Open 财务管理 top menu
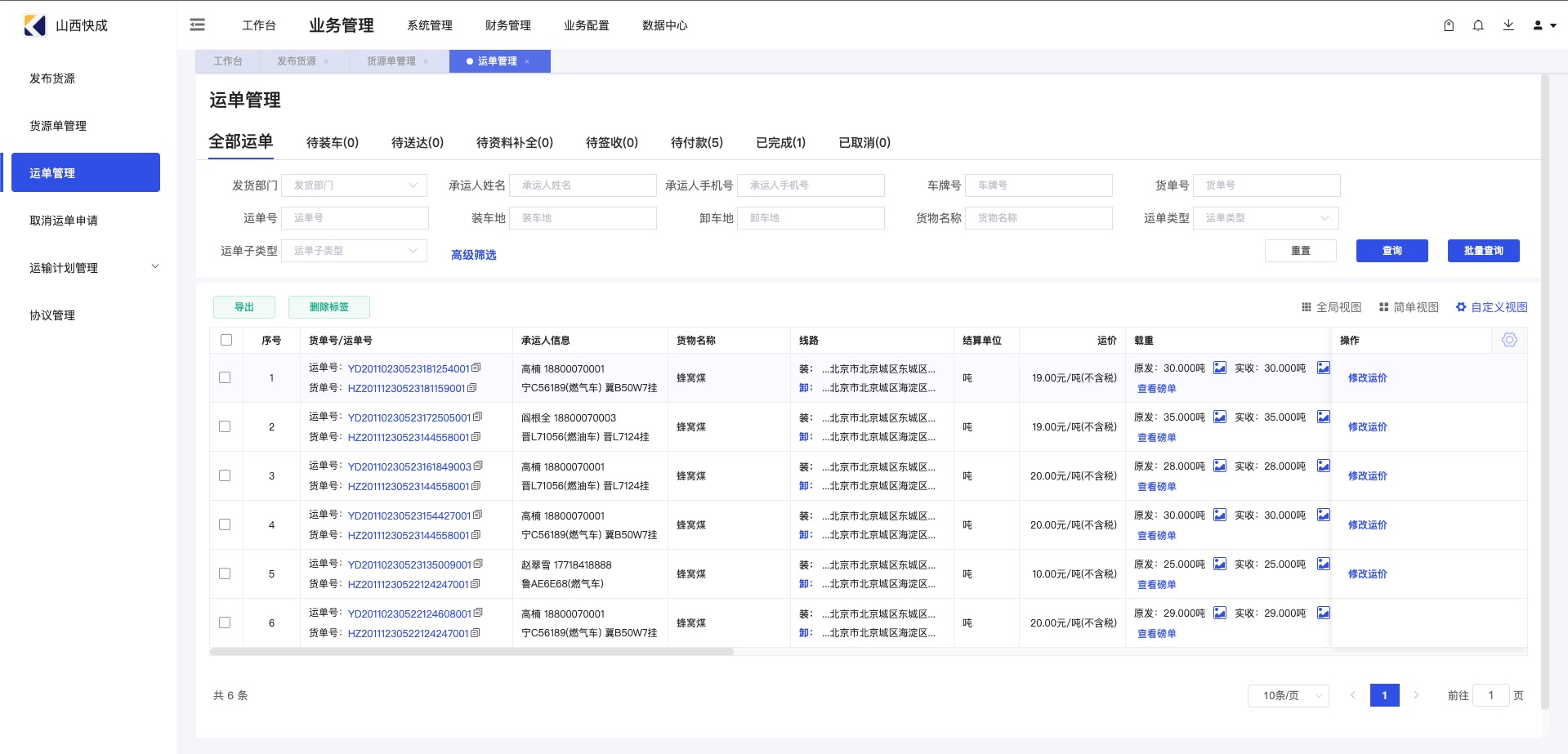This screenshot has width=1568, height=754. coord(508,25)
